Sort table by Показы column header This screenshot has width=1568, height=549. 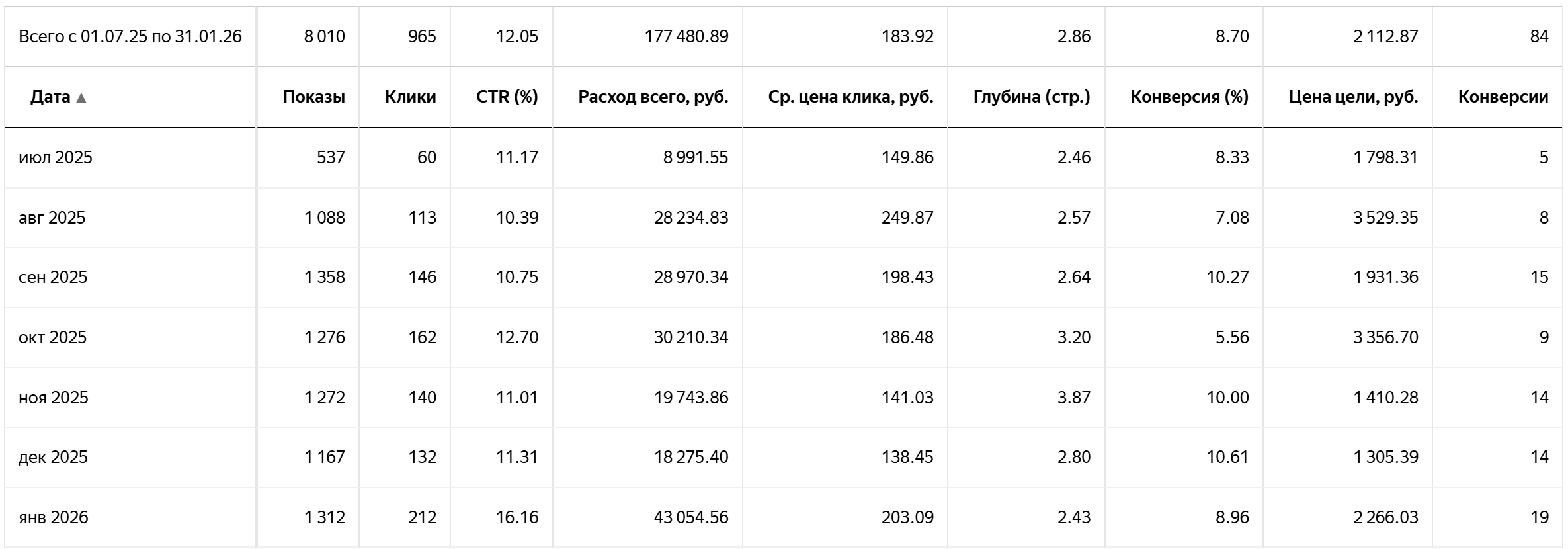[x=313, y=97]
